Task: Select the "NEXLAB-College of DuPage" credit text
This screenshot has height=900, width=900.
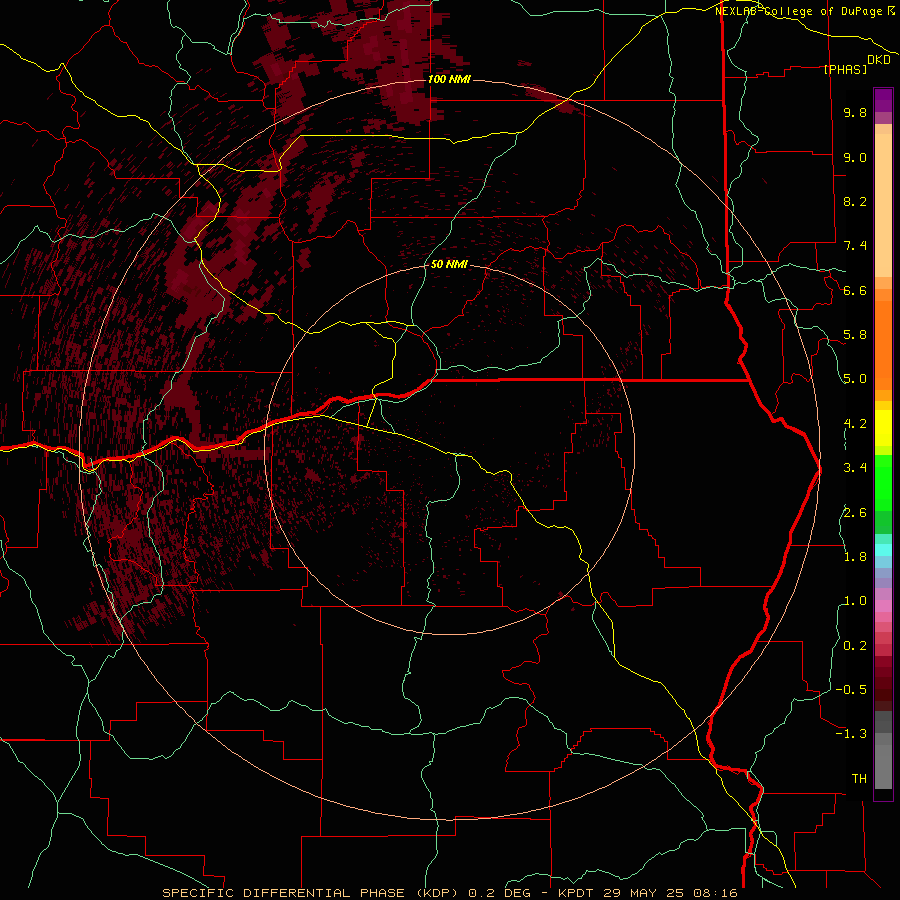Action: click(798, 11)
